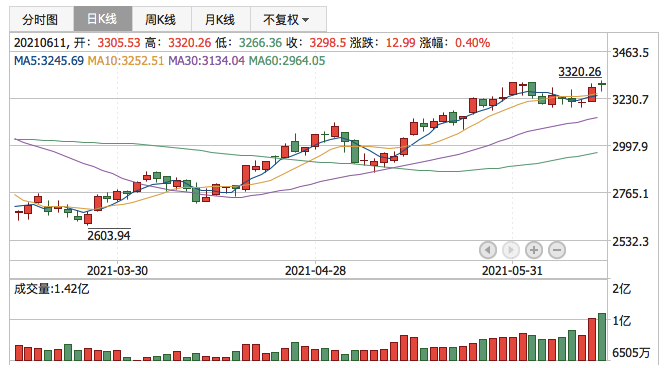Click the 2021-04-28 date axis label
665x368 pixels.
coord(315,270)
